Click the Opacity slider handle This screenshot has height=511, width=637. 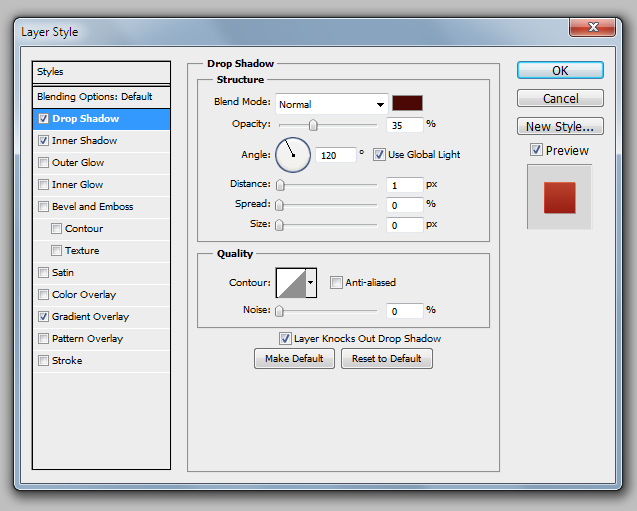[313, 125]
